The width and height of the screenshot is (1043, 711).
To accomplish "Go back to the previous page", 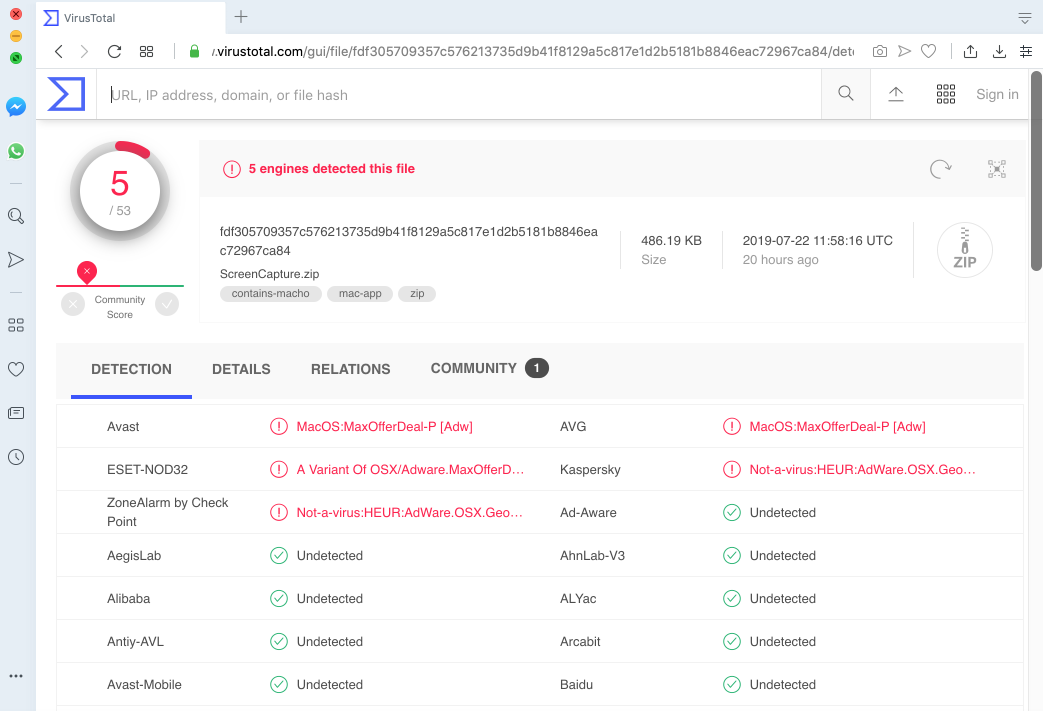I will (59, 51).
